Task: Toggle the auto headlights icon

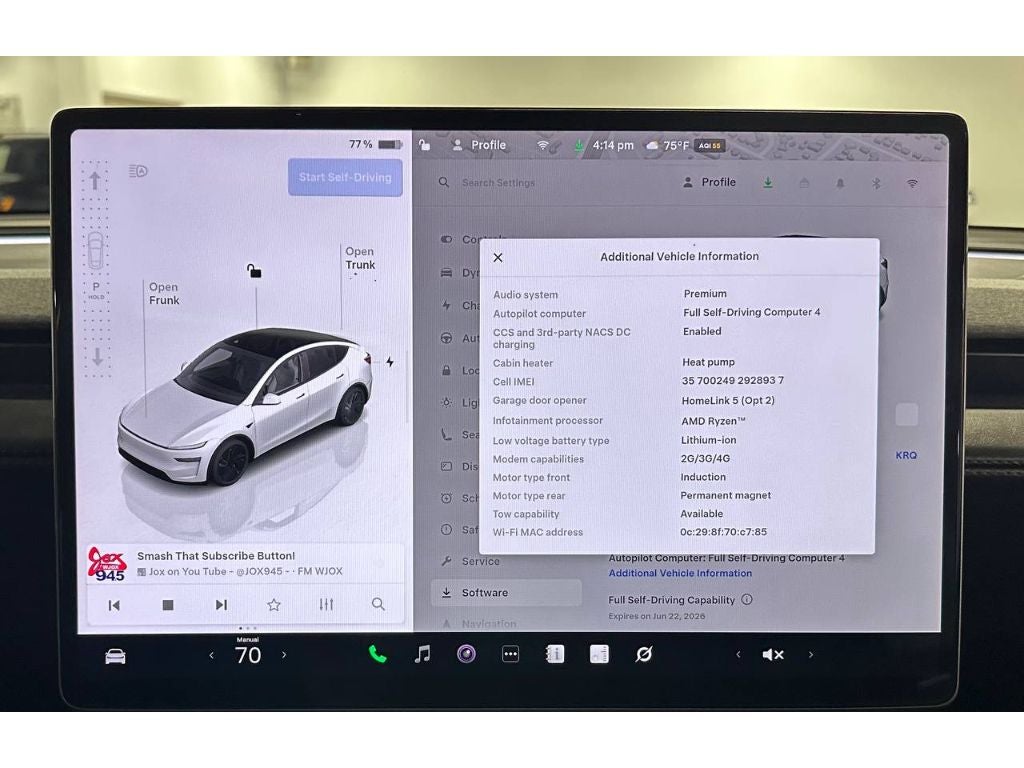Action: 138,171
